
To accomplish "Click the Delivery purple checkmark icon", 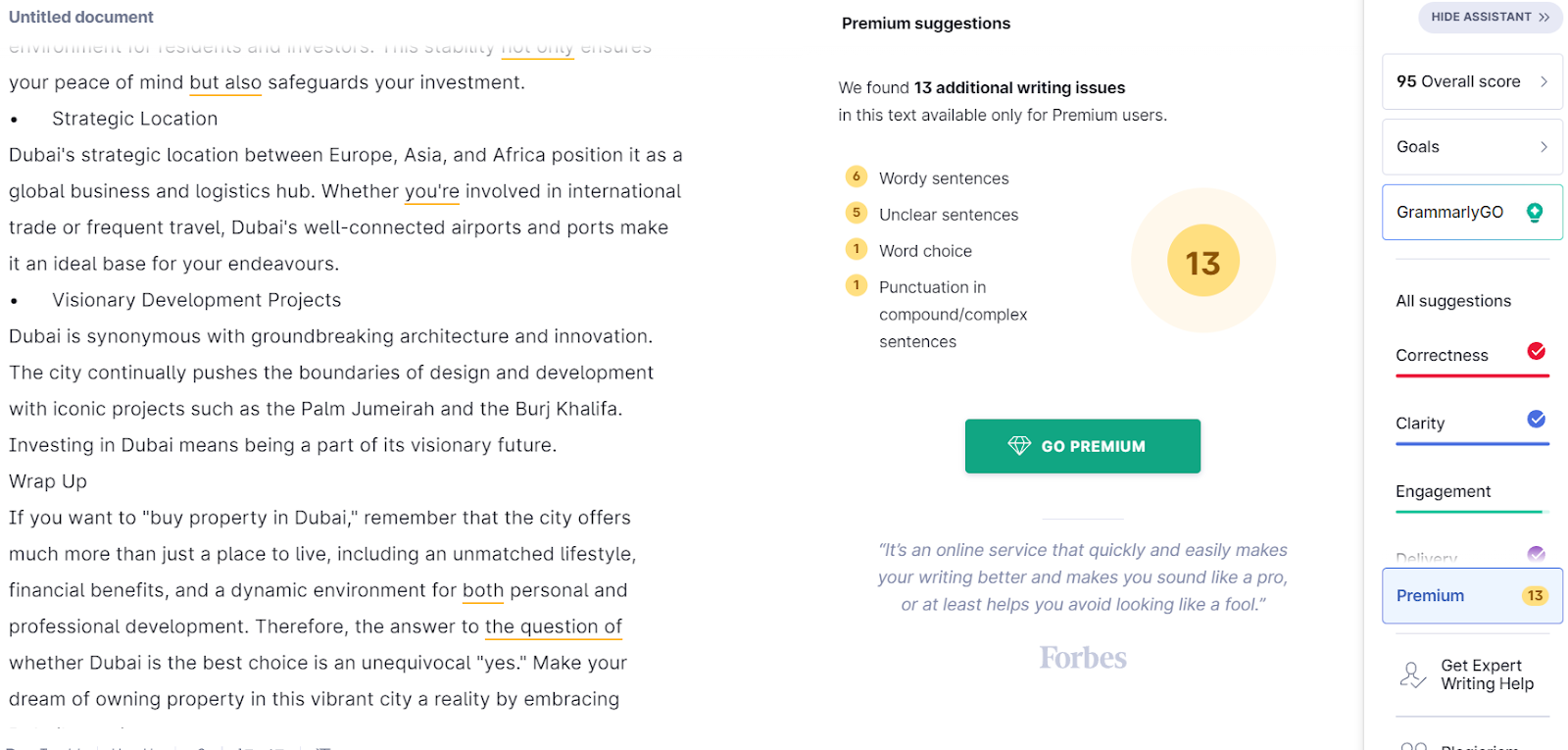I will point(1536,554).
